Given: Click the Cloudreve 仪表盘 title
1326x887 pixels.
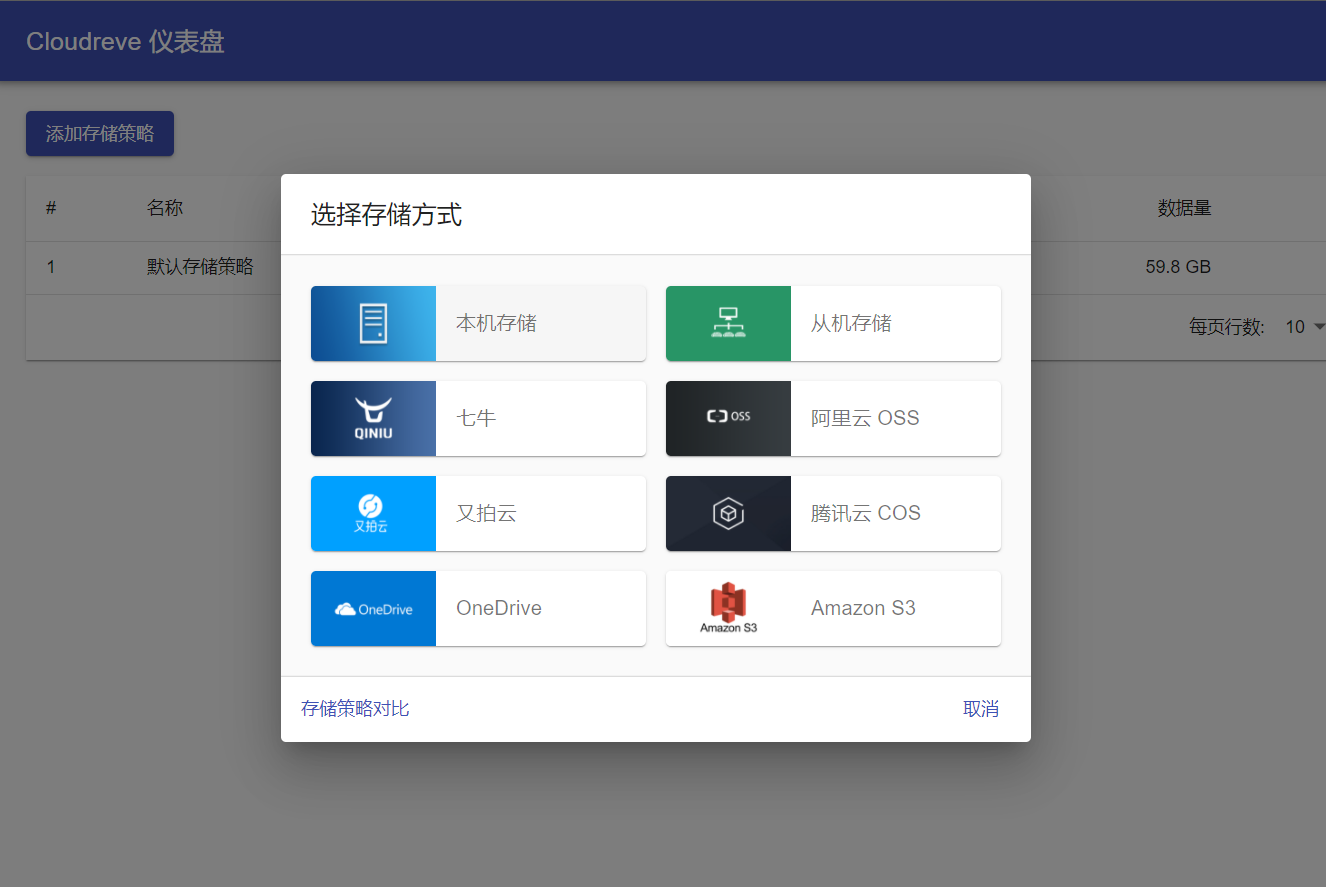Looking at the screenshot, I should (x=125, y=42).
